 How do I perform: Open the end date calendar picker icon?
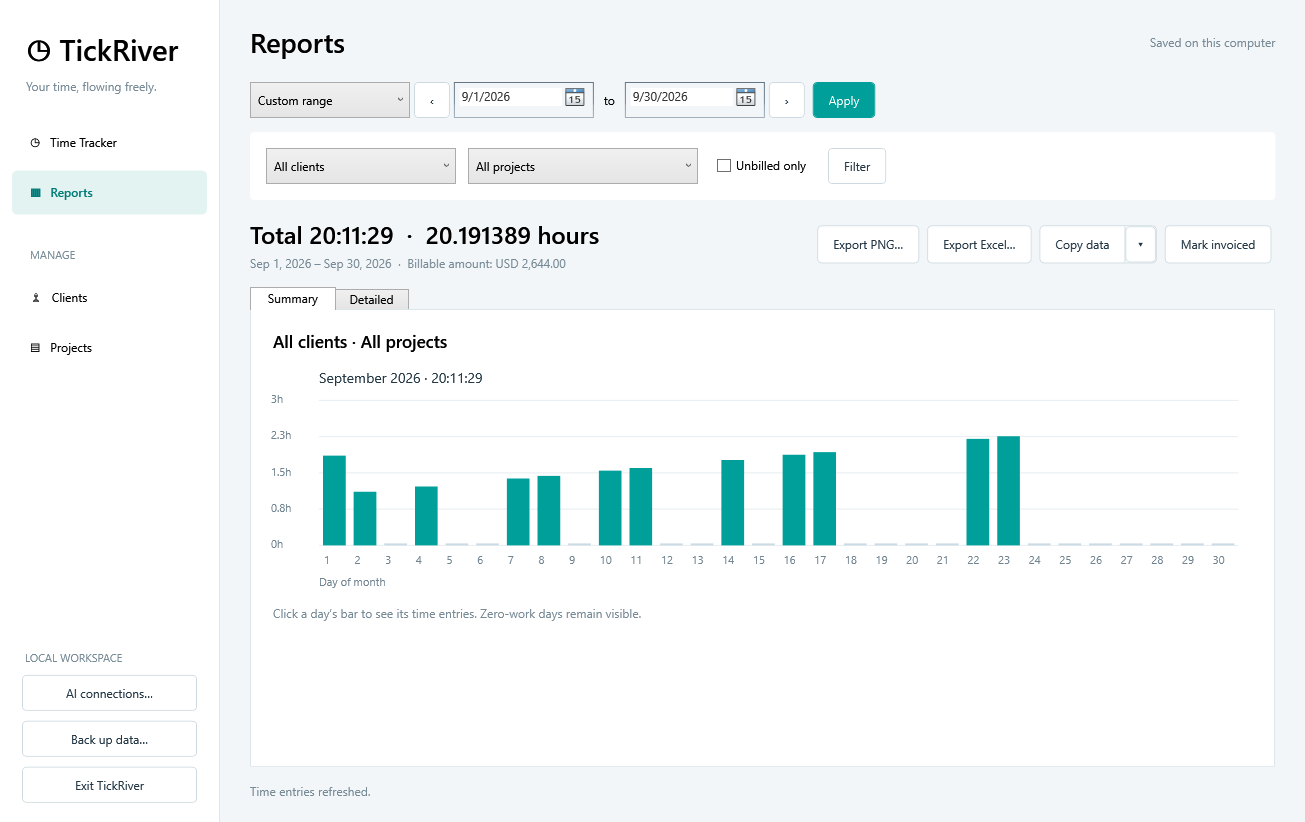pyautogui.click(x=745, y=97)
